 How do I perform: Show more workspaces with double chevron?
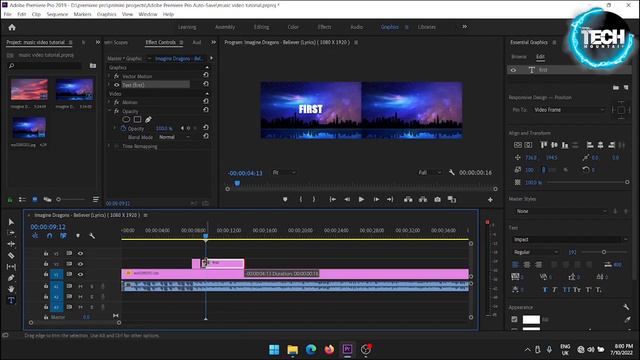coord(464,27)
